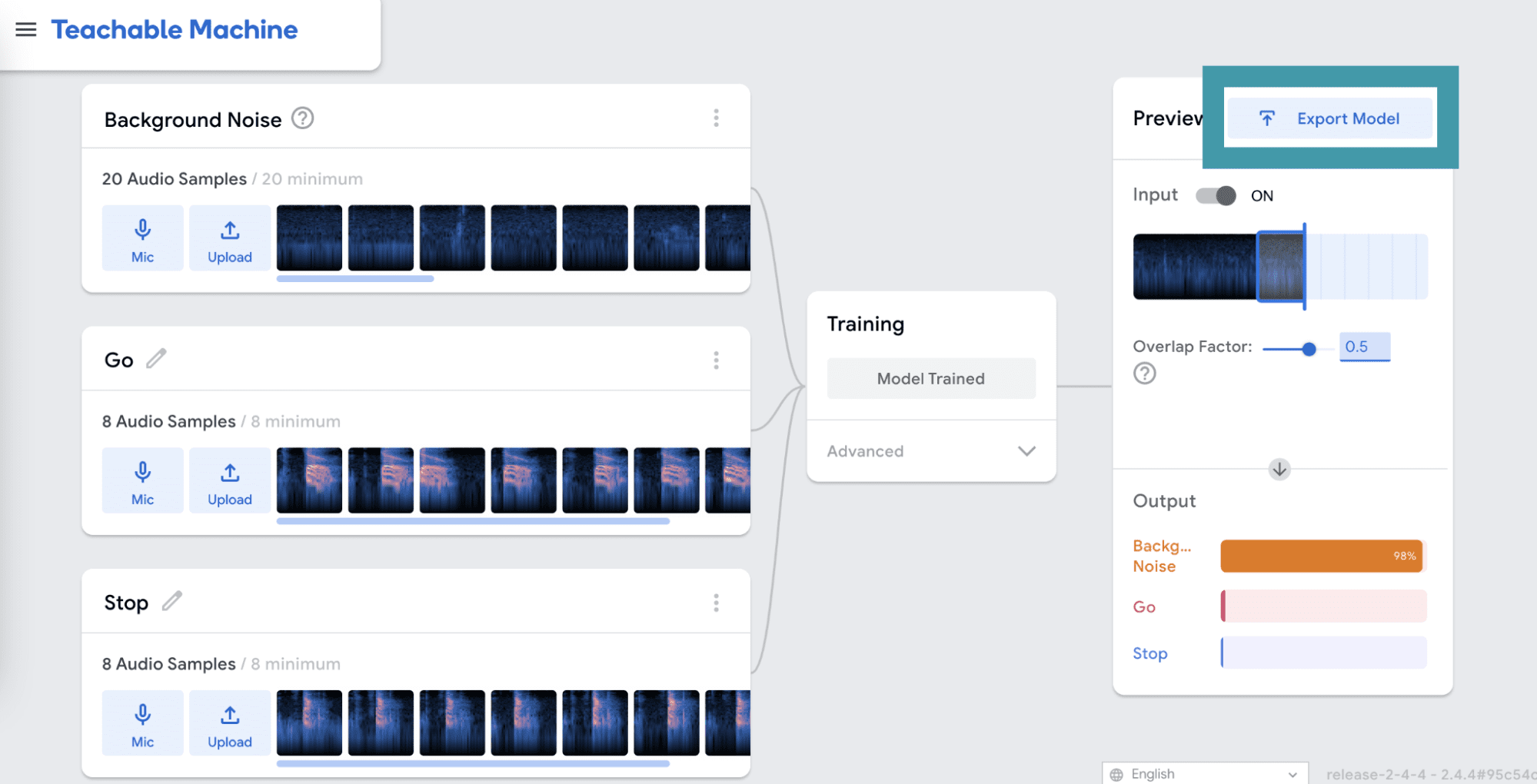Record audio with Mic in the Stop class
Screen dimensions: 1537x784
[142, 723]
